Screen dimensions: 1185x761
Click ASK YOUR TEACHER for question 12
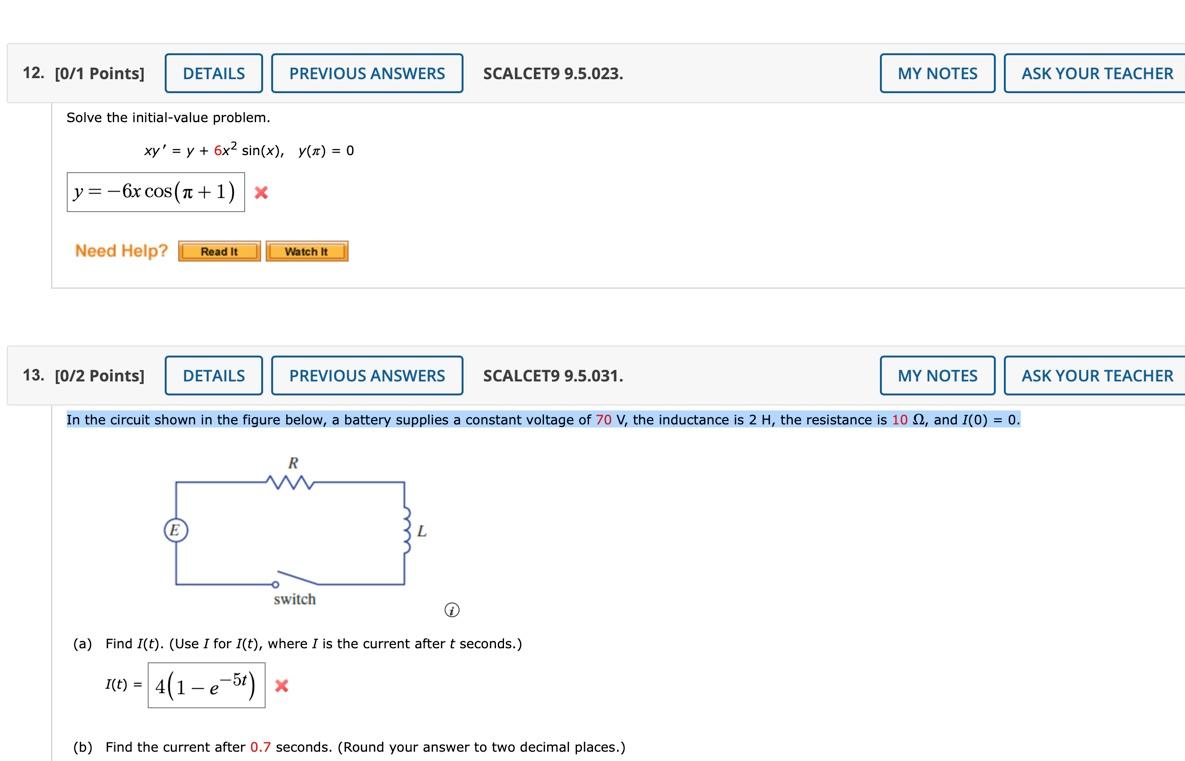1097,73
